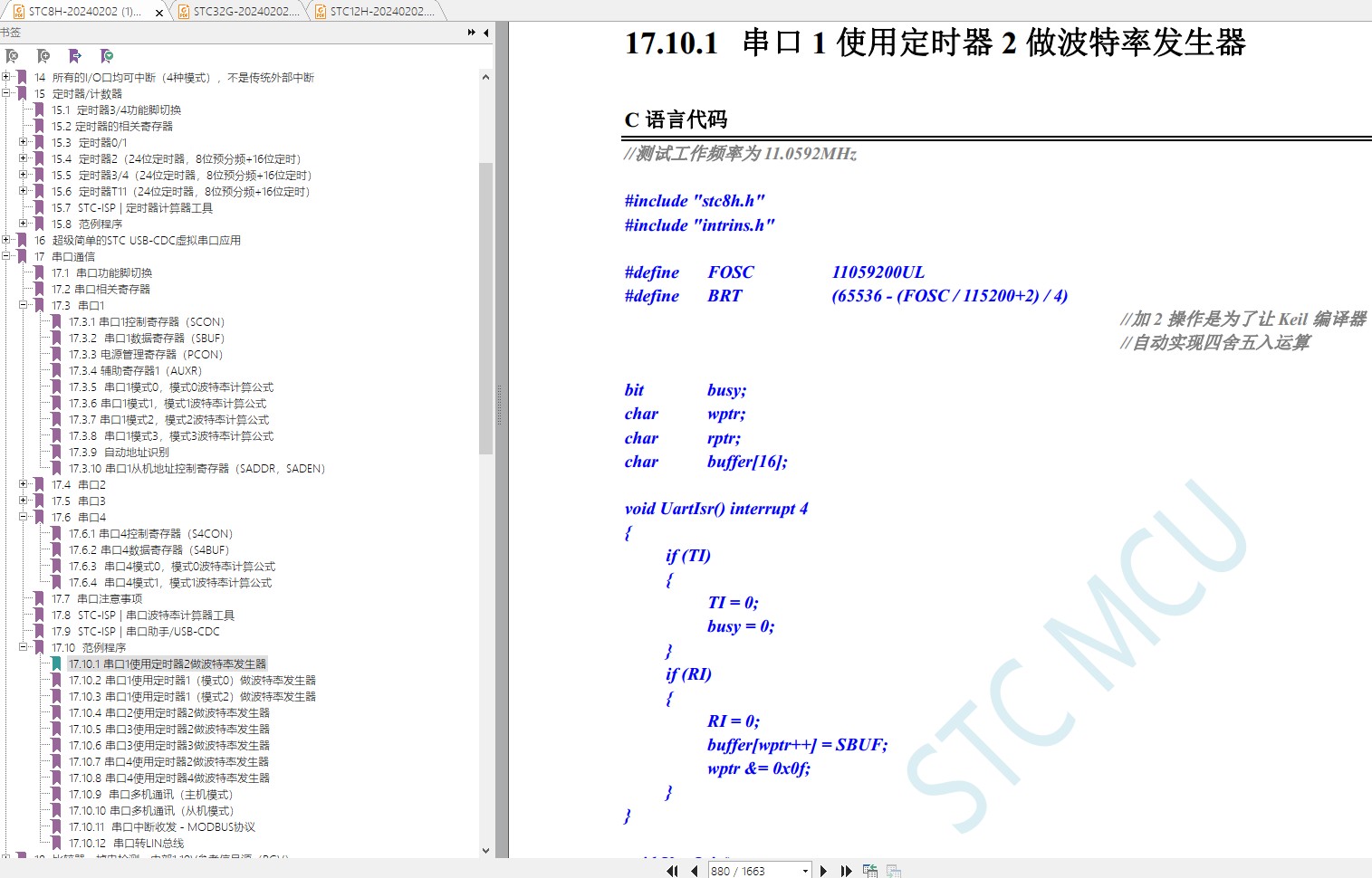Expand bookmark 15.5 定时器3/4

(24, 175)
